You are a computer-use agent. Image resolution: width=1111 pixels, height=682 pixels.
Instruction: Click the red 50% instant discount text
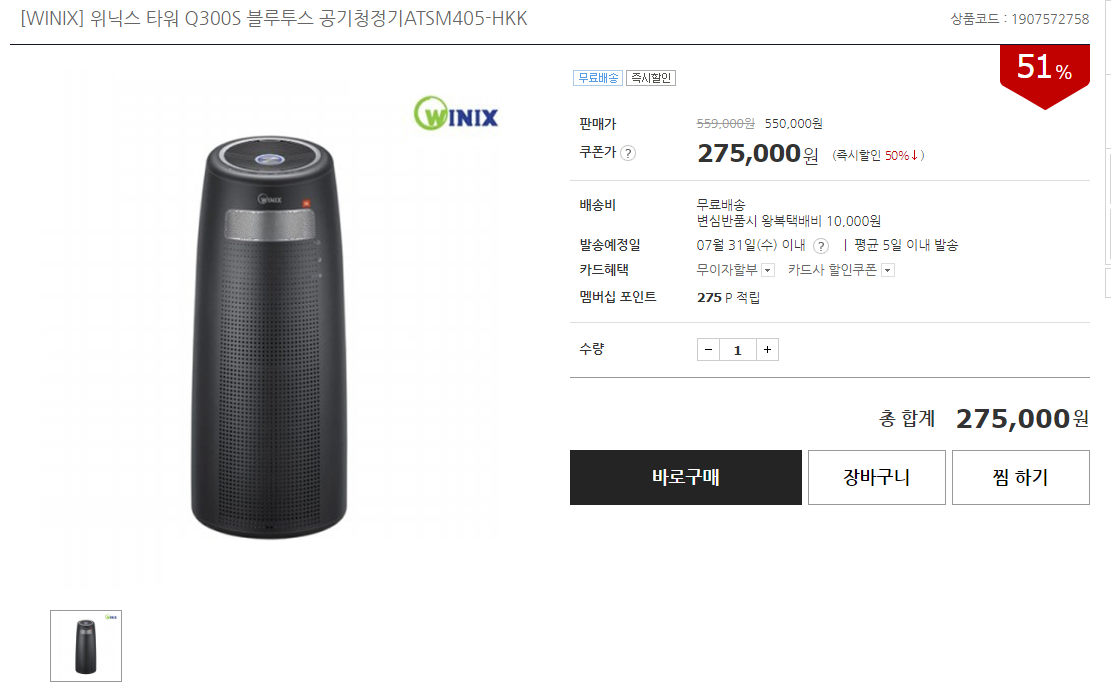[x=901, y=155]
